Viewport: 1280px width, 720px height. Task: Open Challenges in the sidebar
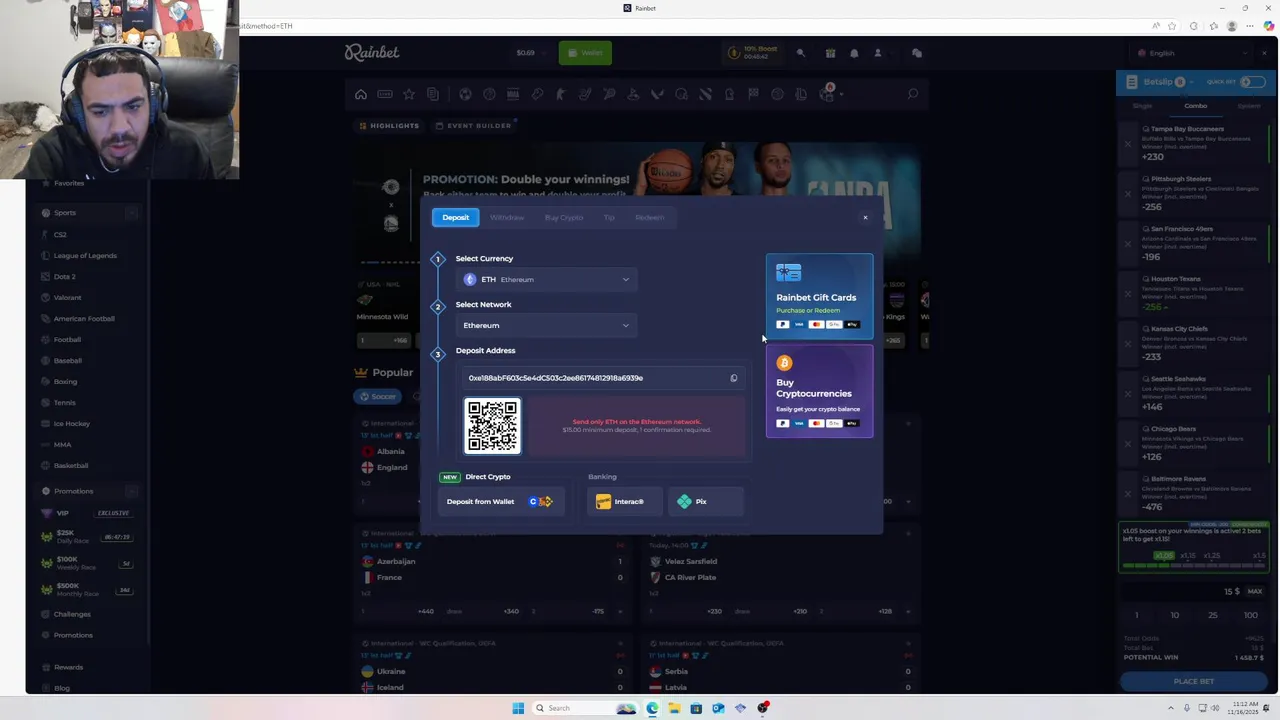(72, 614)
